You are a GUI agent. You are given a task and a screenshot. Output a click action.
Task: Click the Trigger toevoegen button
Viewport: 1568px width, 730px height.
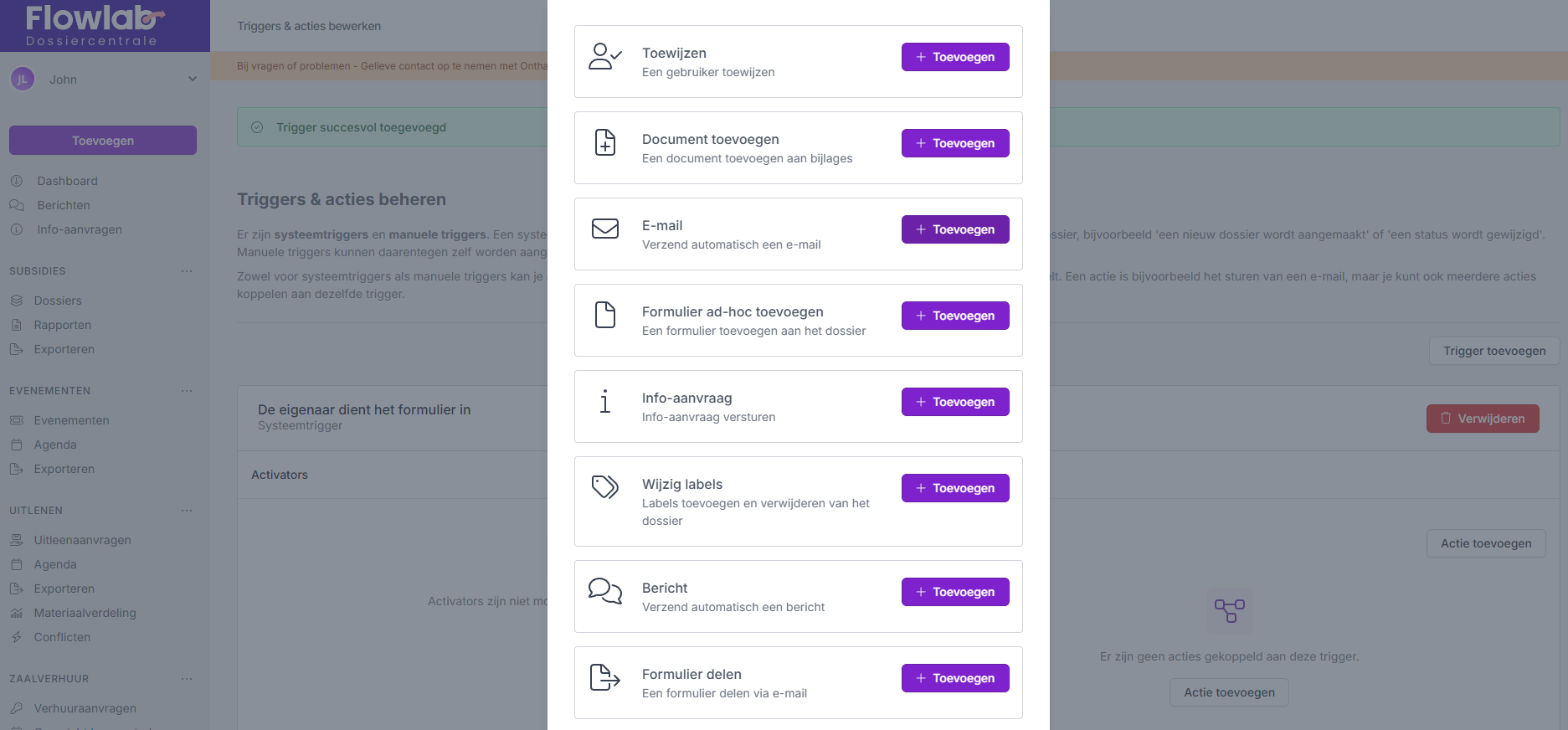[1493, 351]
